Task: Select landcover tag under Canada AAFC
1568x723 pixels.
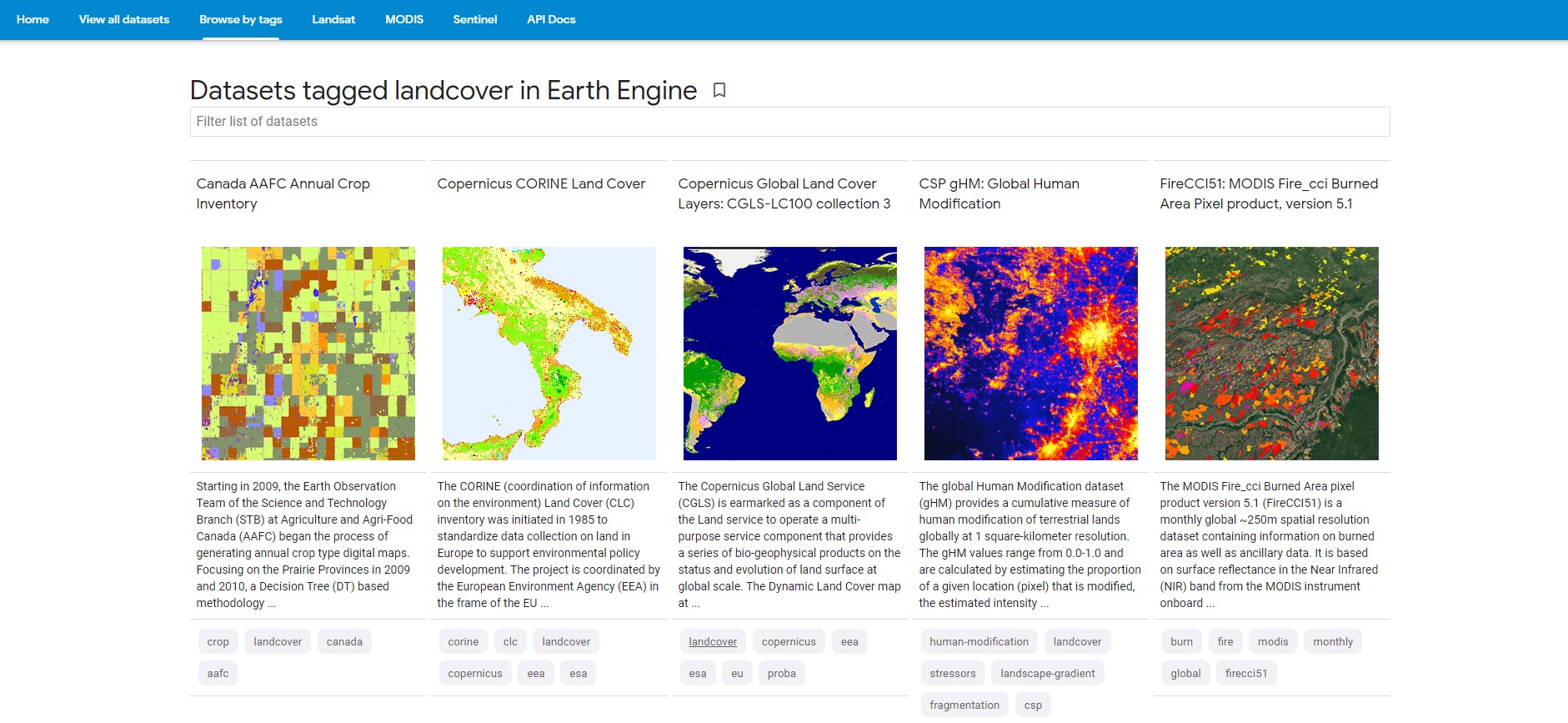Action: (278, 641)
